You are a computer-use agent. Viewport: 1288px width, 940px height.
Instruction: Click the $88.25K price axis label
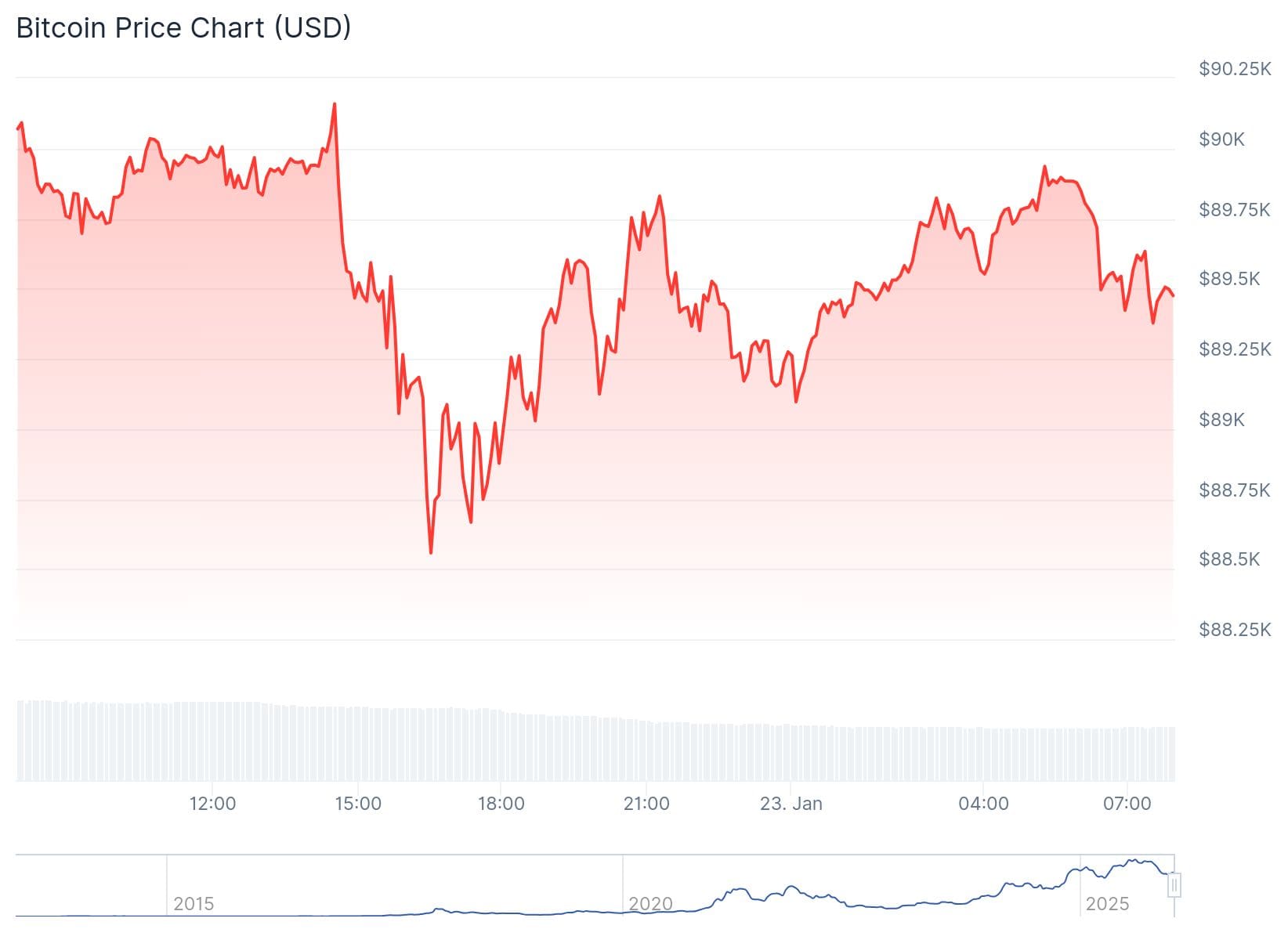coord(1235,629)
